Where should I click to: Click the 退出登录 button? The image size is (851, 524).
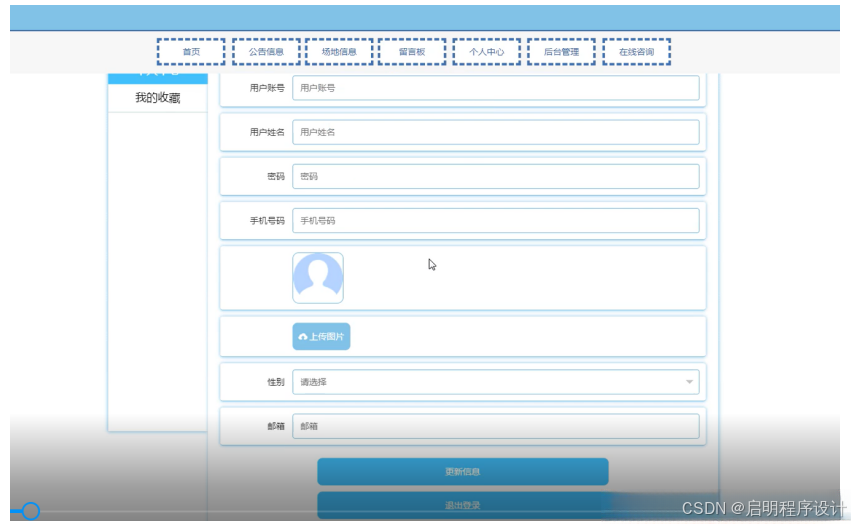click(463, 506)
